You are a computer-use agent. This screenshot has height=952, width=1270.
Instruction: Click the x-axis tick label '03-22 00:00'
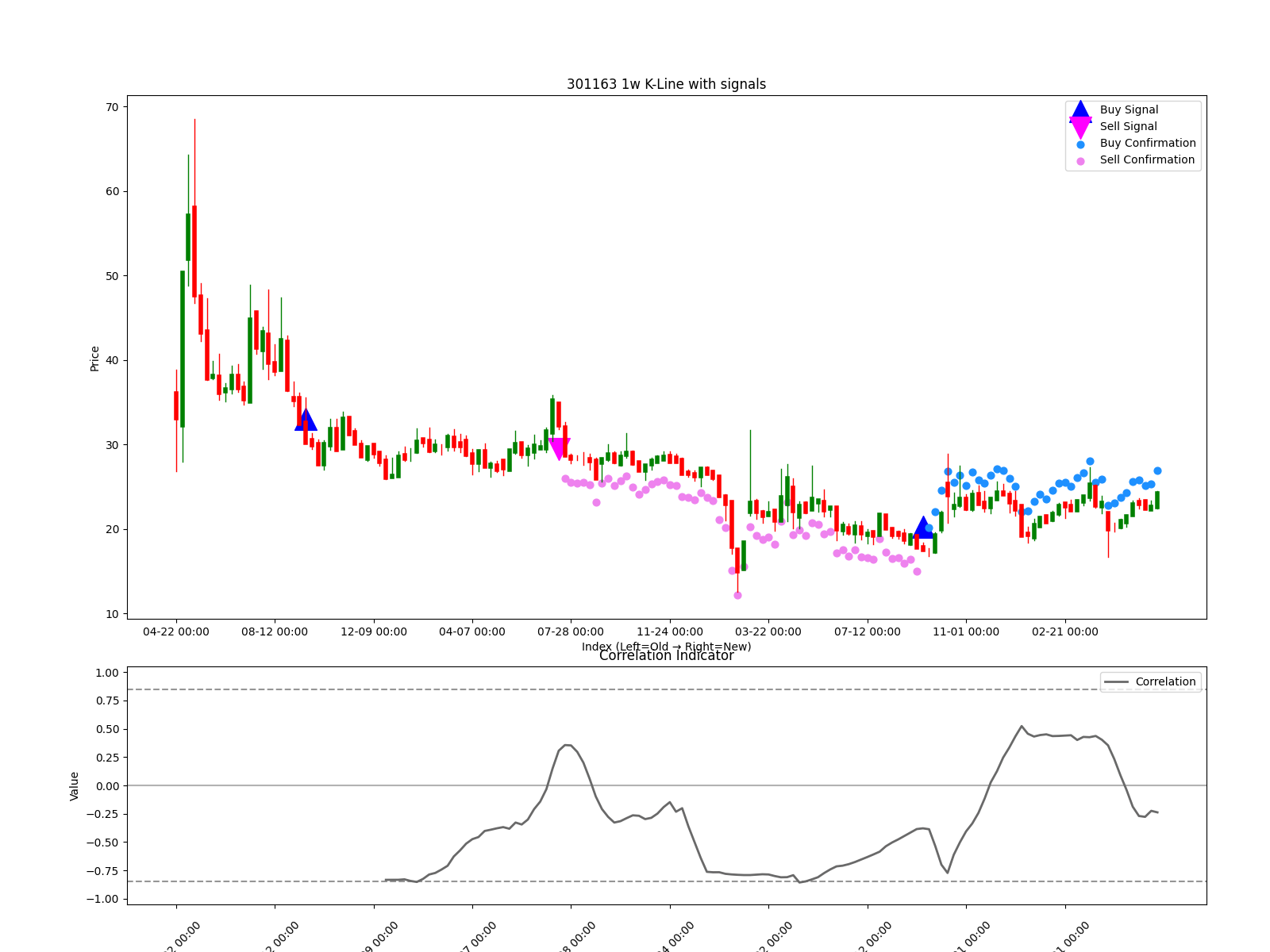coord(768,631)
